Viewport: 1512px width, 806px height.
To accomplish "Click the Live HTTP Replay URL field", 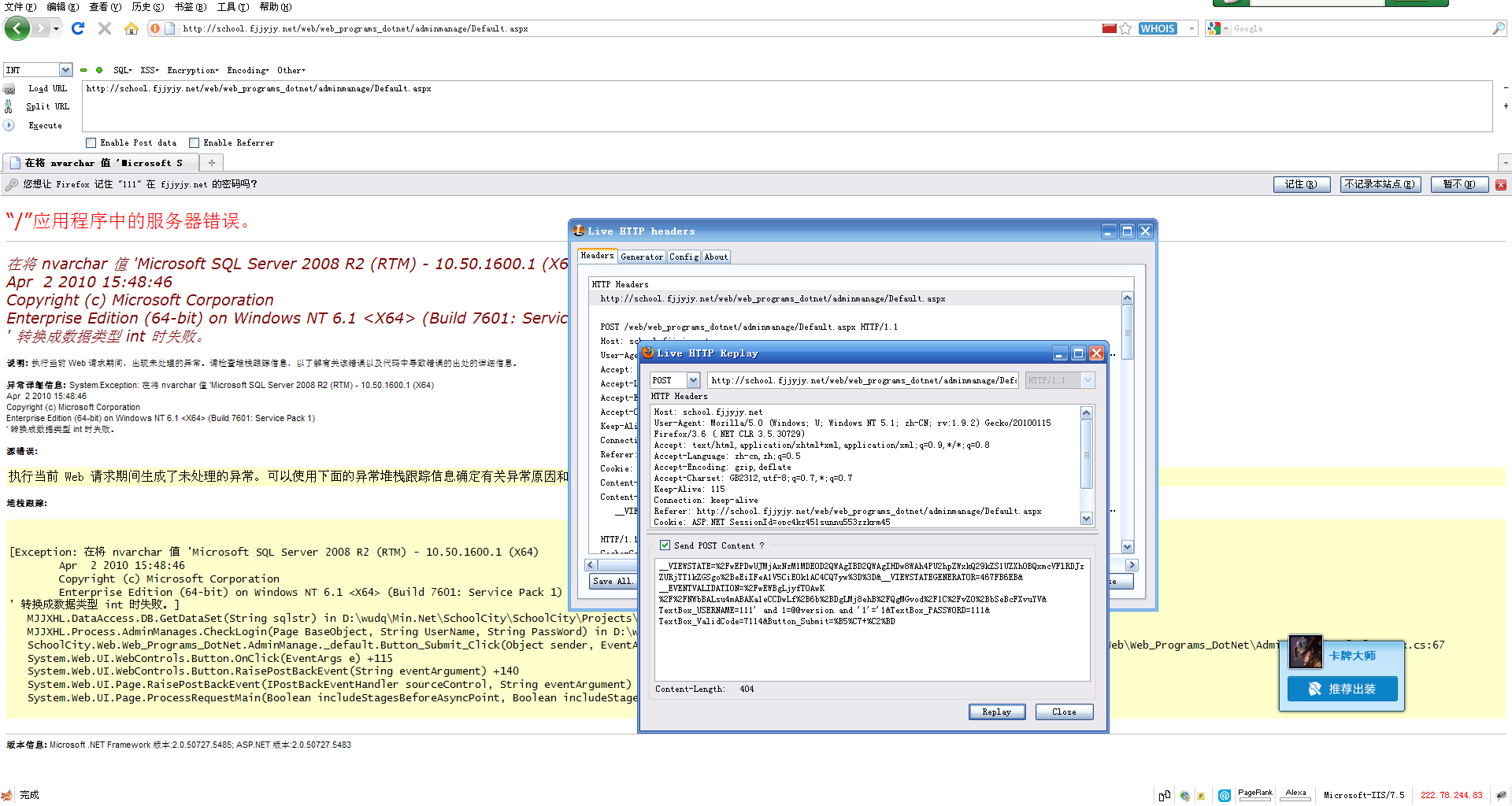I will (x=863, y=380).
